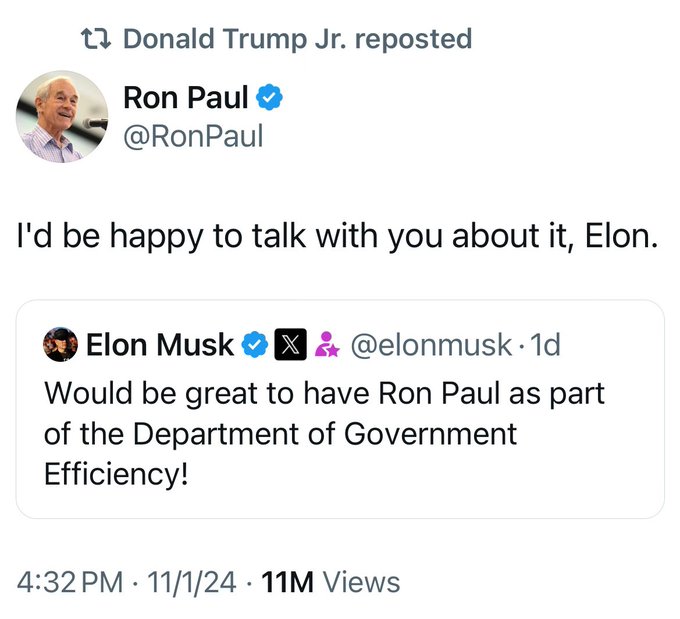Screen dimensions: 680x619
Task: Open the @RonPaul handle
Action: click(x=193, y=135)
